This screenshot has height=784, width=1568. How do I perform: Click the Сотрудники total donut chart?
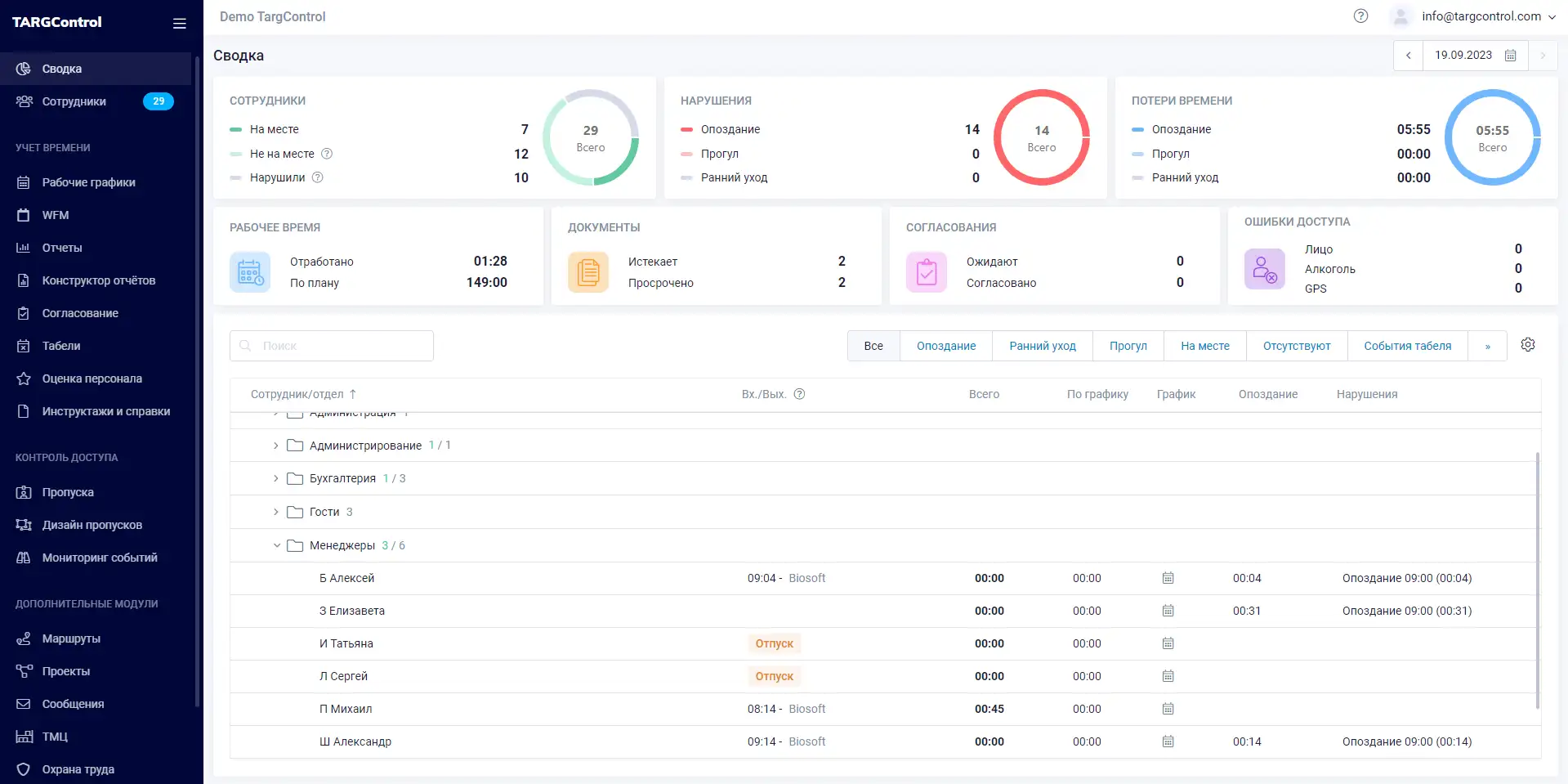click(x=591, y=137)
